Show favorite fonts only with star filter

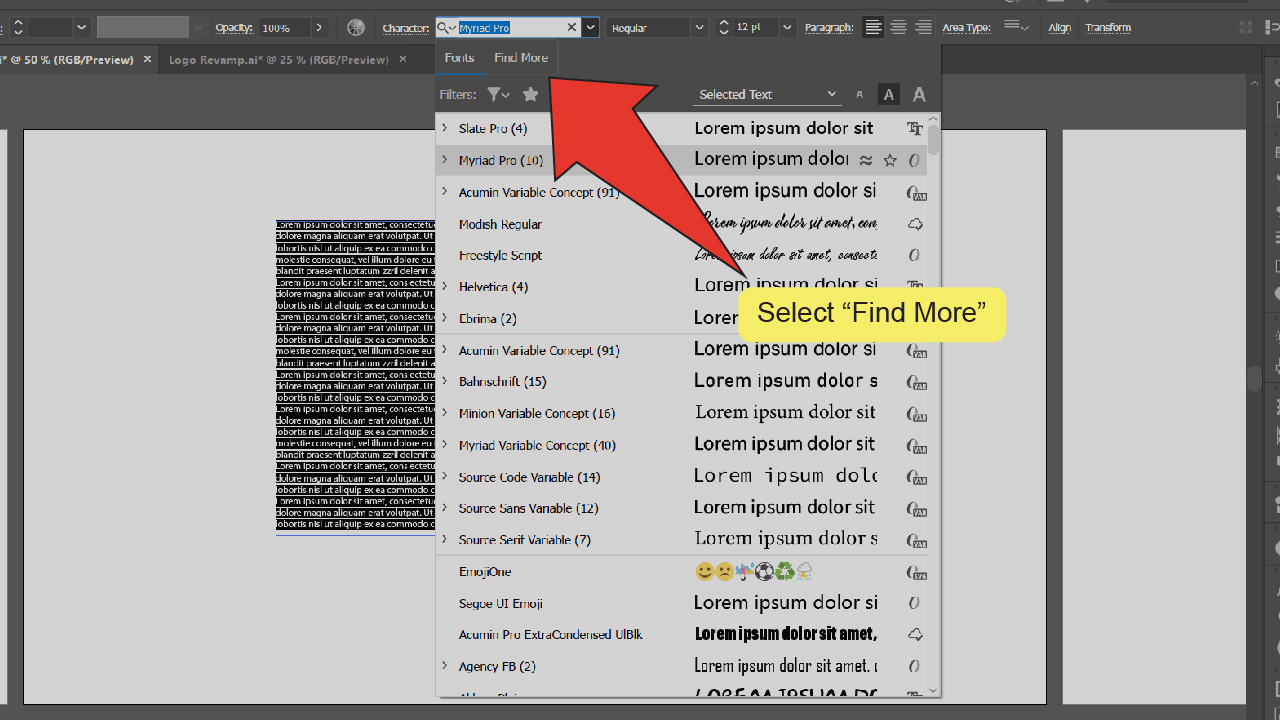coord(531,95)
